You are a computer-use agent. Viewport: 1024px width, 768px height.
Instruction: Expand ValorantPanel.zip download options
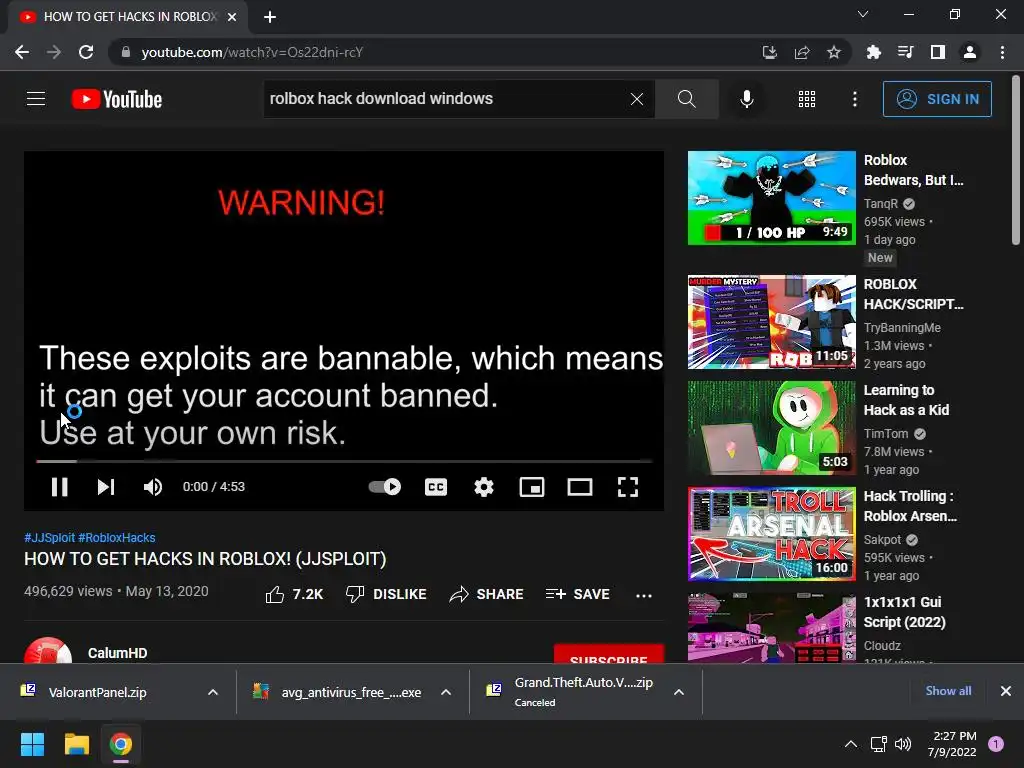[x=213, y=692]
